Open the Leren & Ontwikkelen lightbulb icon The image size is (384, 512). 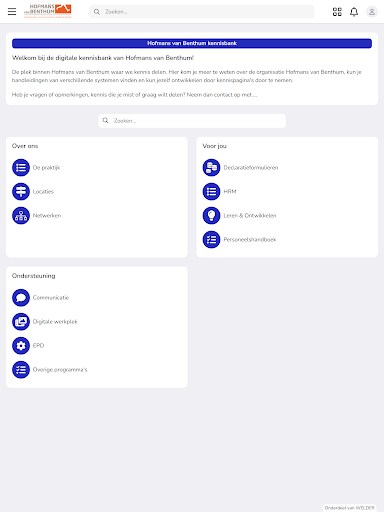pos(211,215)
